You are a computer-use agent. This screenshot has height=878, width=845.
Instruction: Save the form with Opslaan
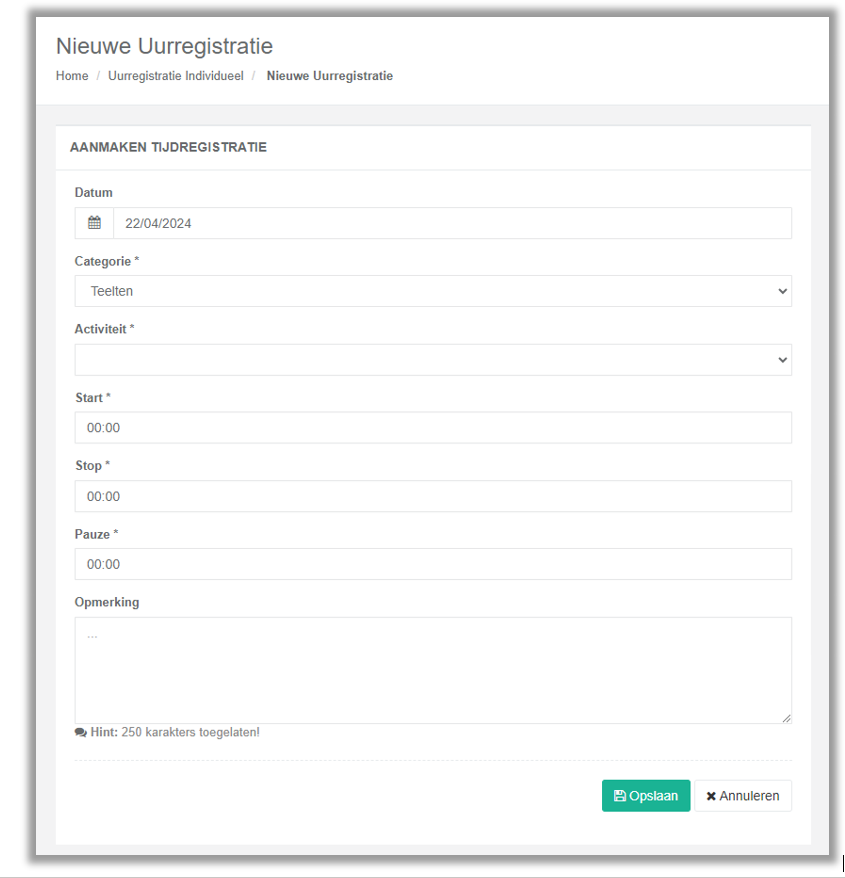pyautogui.click(x=646, y=796)
